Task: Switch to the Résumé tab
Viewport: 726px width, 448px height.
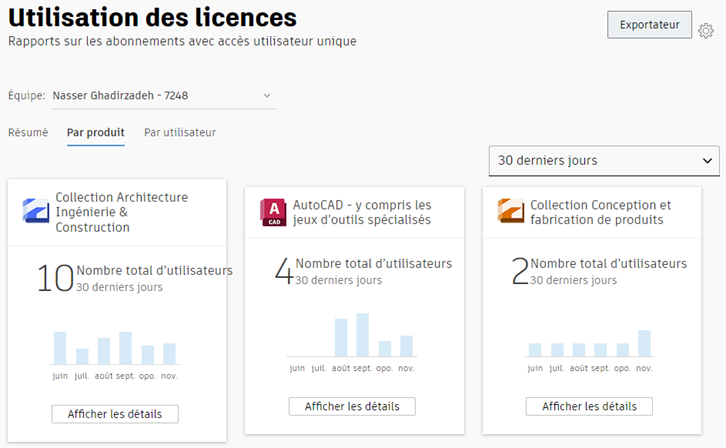Action: tap(28, 133)
